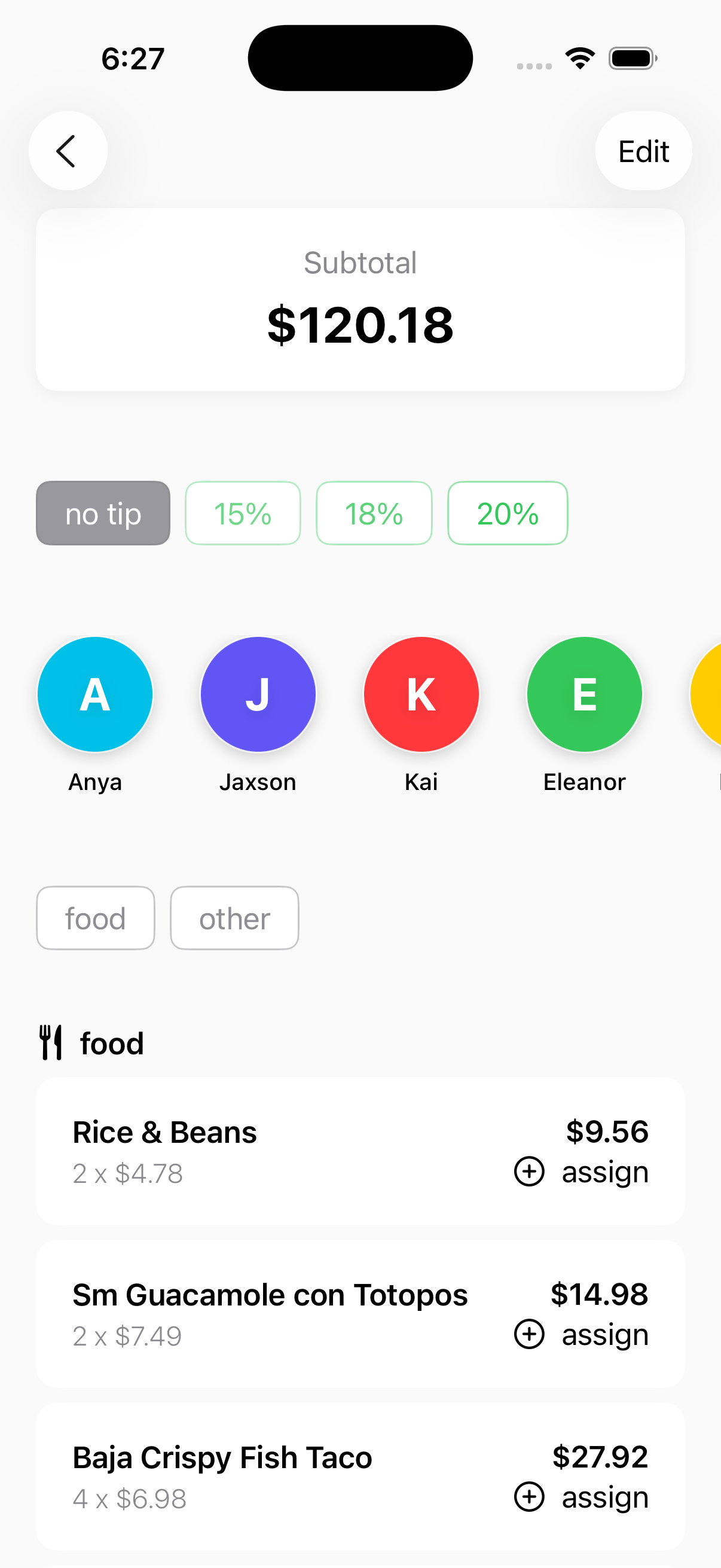Screen dimensions: 721x1568
Task: Filter items by food category
Action: [x=96, y=918]
